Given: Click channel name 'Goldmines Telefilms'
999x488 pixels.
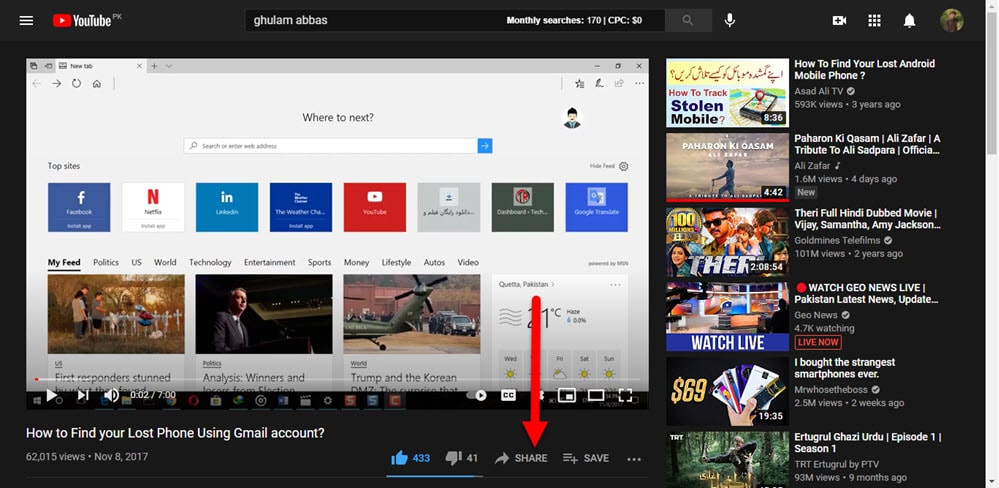Looking at the screenshot, I should tap(837, 240).
